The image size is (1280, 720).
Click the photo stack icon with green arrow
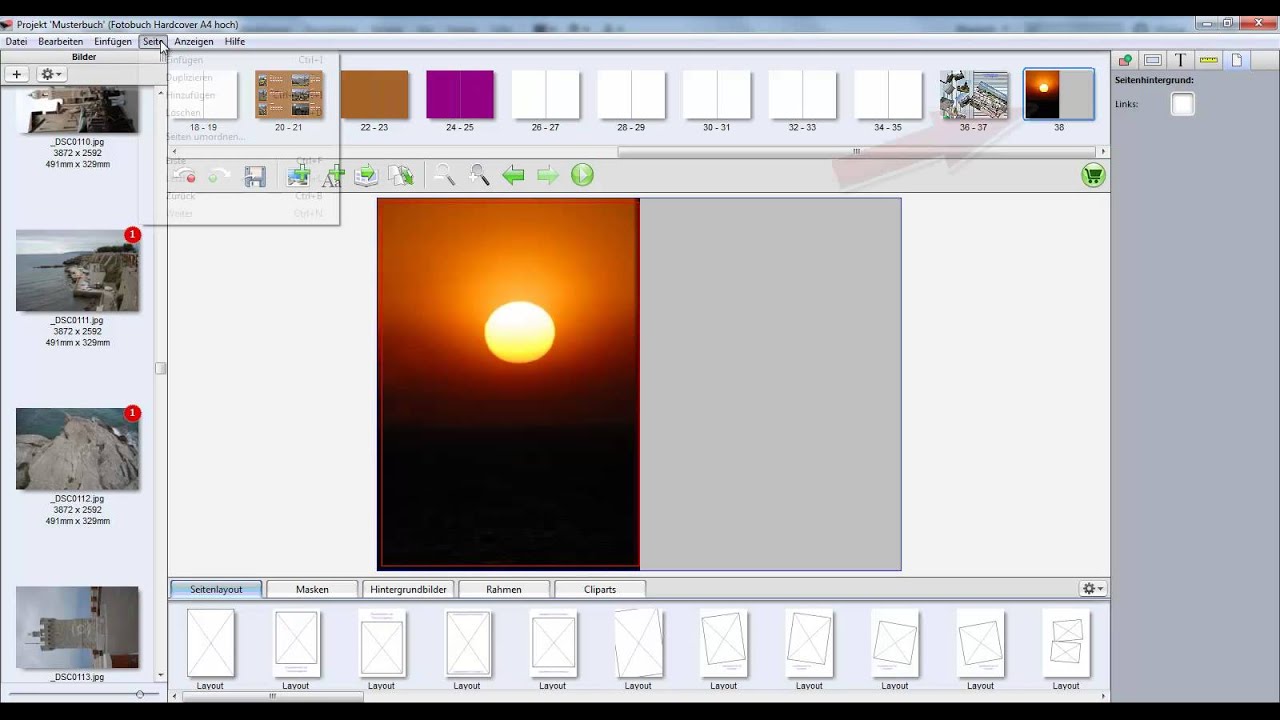[366, 176]
